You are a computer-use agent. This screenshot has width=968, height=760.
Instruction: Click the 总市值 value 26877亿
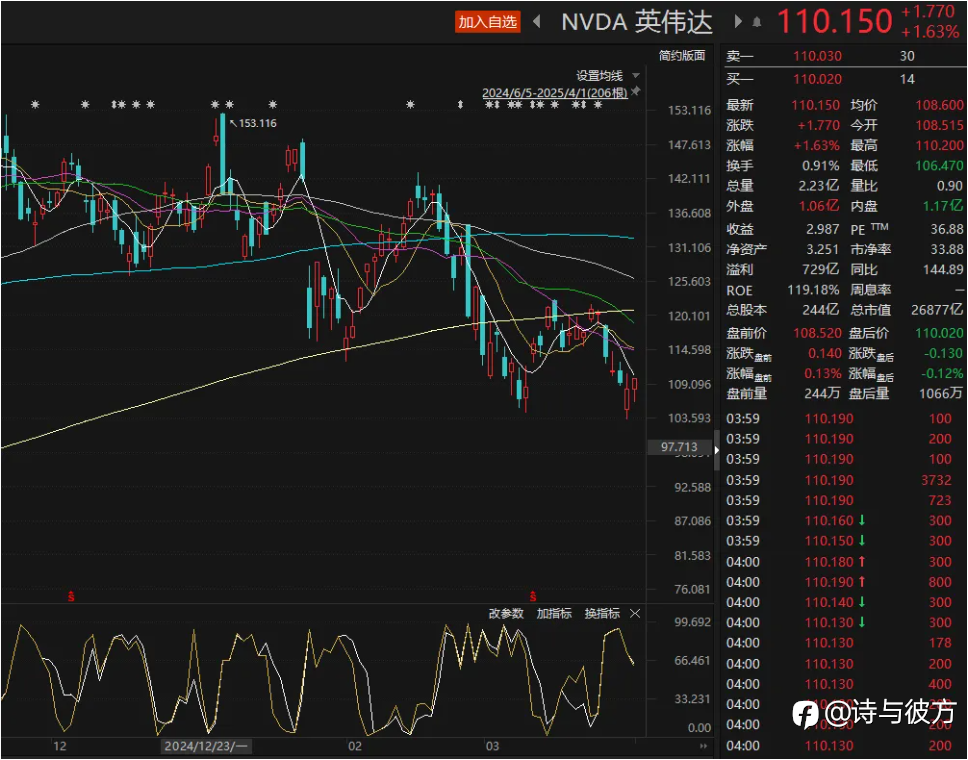937,310
